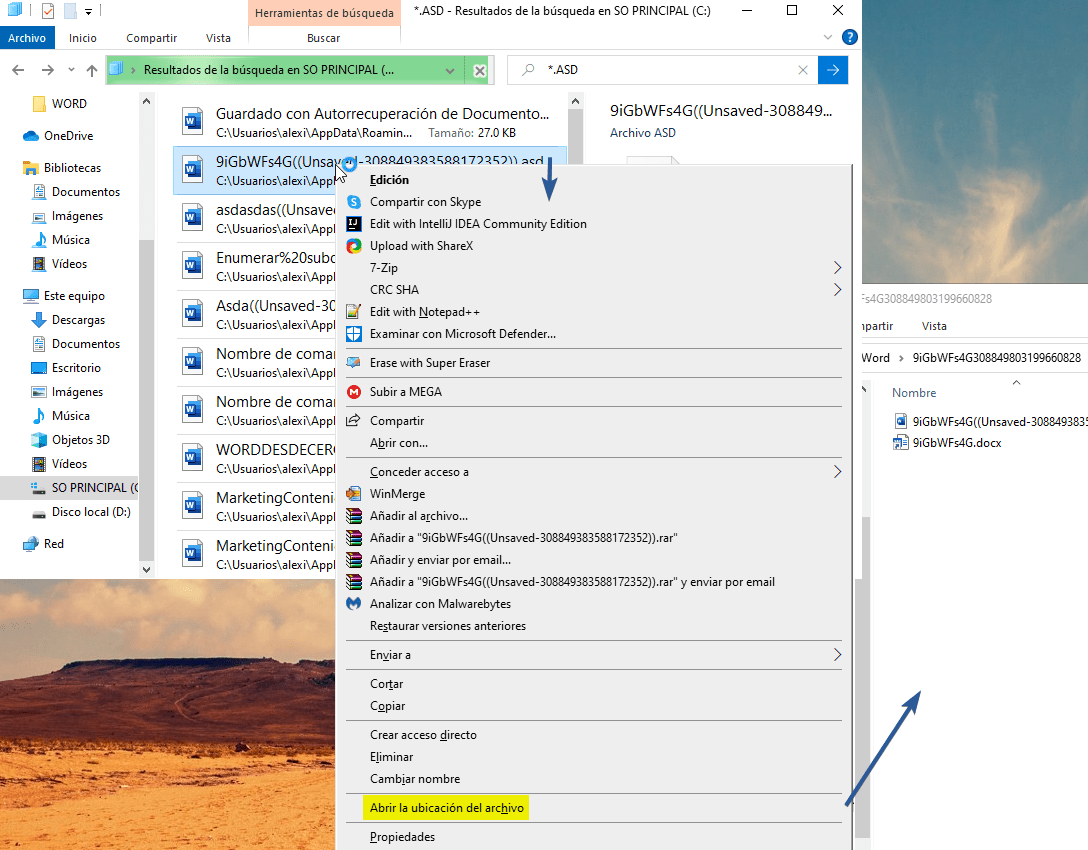
Task: Choose Cambiar nombre in the context menu
Action: (414, 779)
